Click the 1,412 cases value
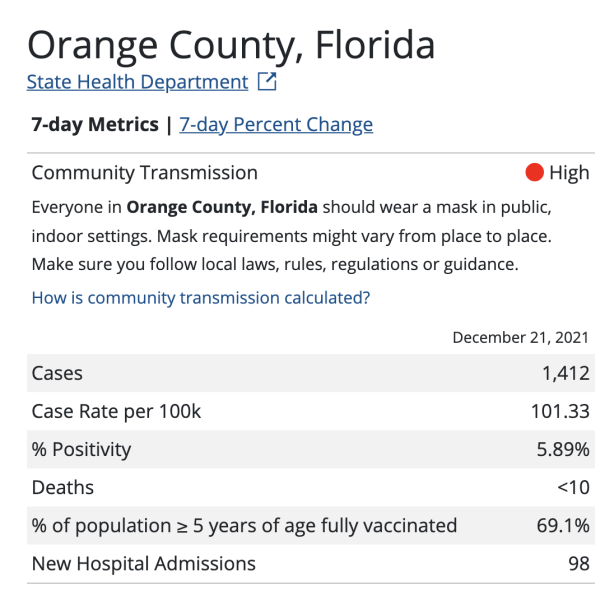The height and width of the screenshot is (600, 614). point(565,373)
